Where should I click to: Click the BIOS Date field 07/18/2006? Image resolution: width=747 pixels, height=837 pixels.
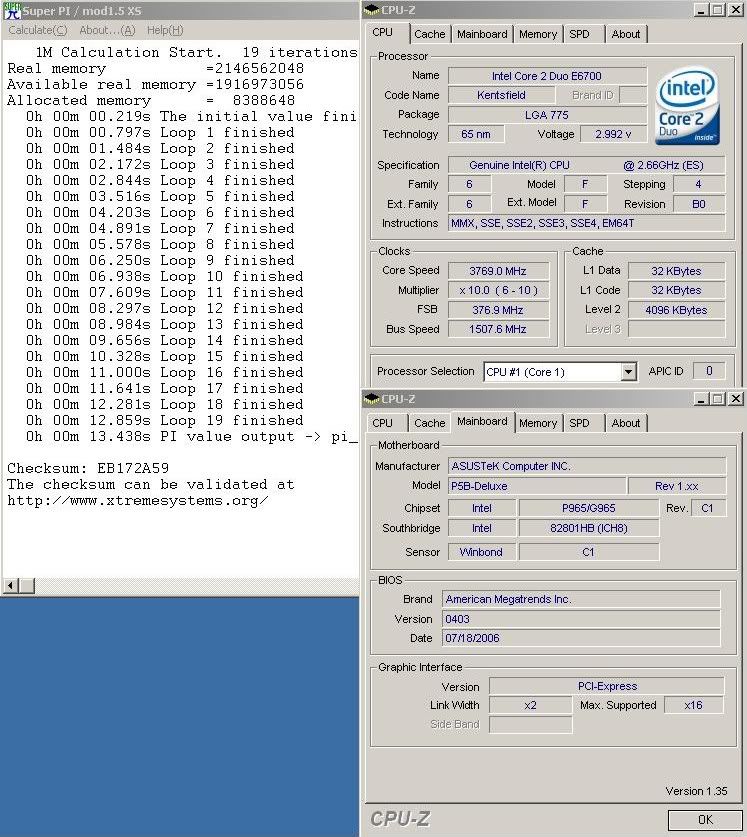tap(581, 638)
